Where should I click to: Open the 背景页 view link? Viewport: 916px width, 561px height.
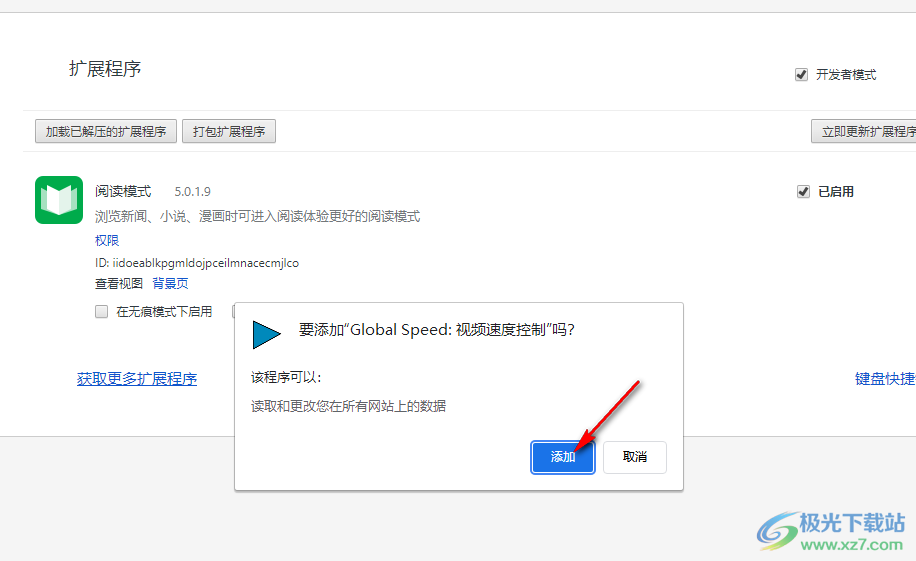pos(170,283)
